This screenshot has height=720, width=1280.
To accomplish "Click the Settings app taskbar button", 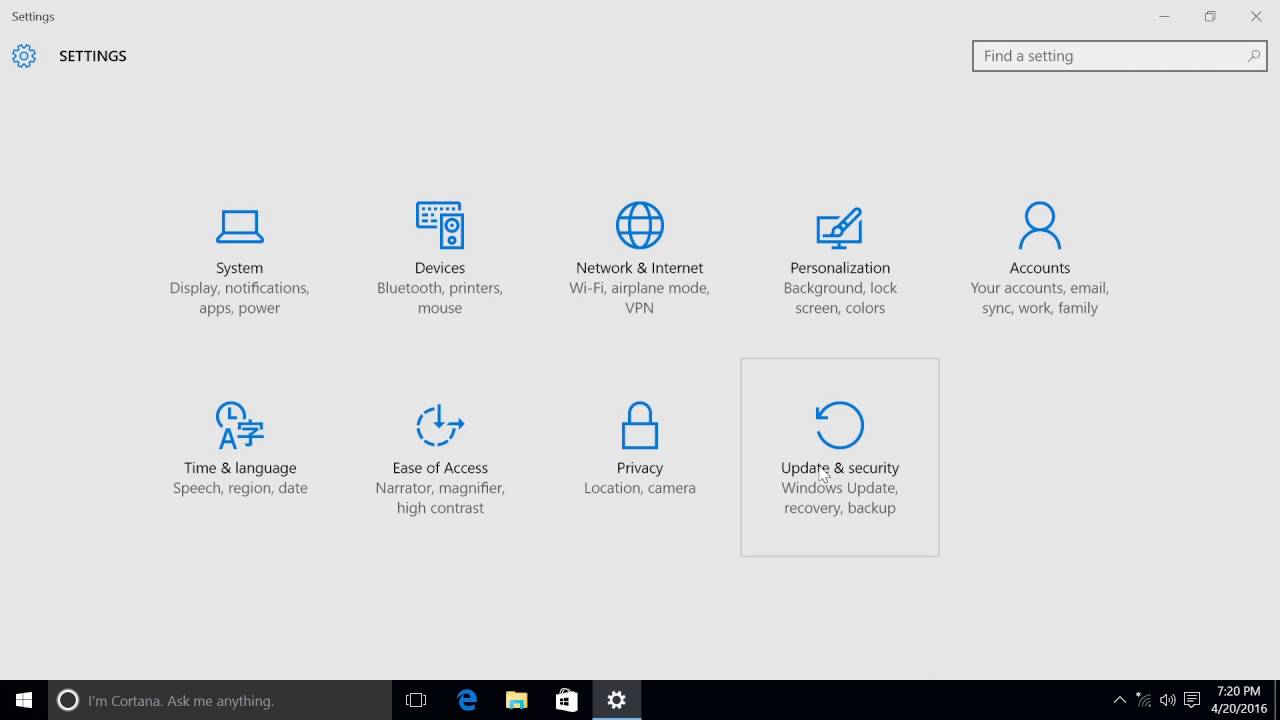I will coord(616,700).
